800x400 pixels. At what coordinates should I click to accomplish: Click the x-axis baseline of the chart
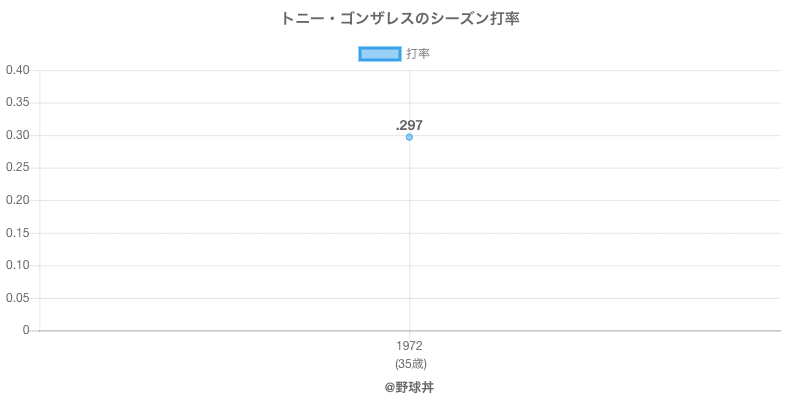click(410, 331)
